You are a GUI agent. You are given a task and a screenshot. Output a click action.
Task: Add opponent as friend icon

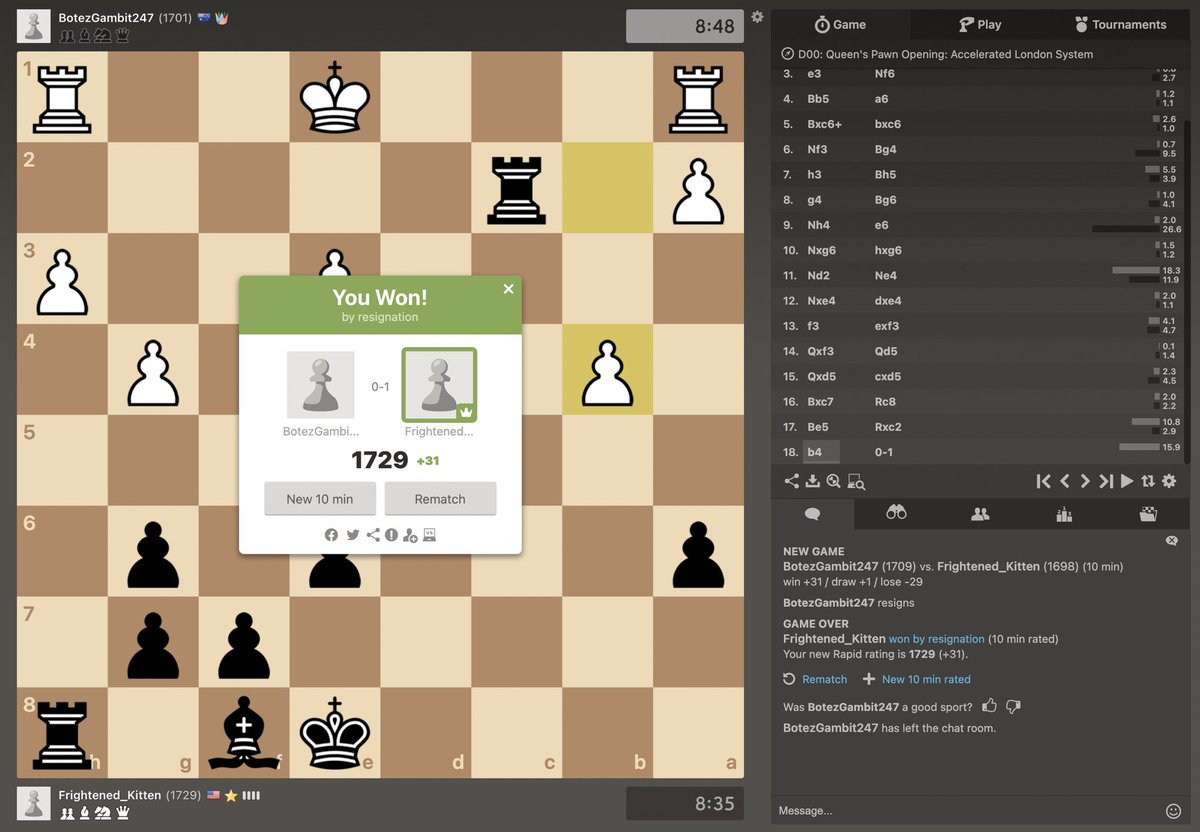click(x=410, y=535)
